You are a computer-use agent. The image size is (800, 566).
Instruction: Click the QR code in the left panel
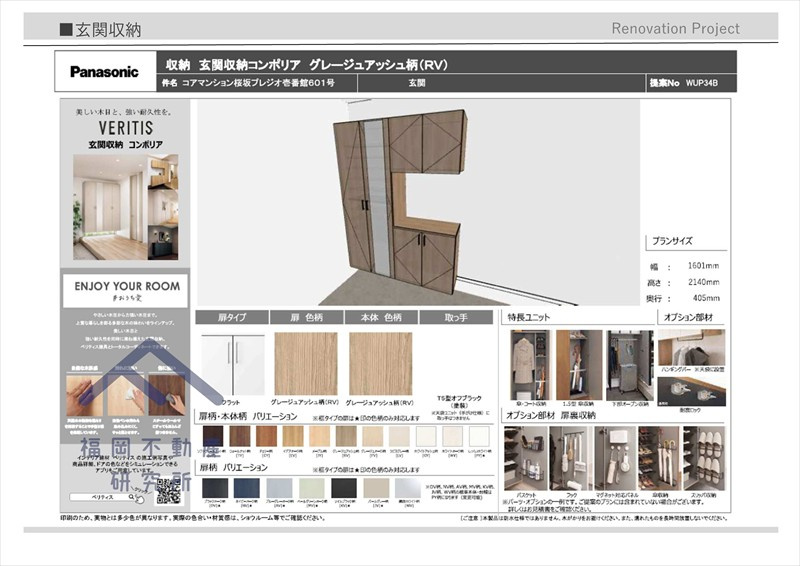tap(168, 491)
